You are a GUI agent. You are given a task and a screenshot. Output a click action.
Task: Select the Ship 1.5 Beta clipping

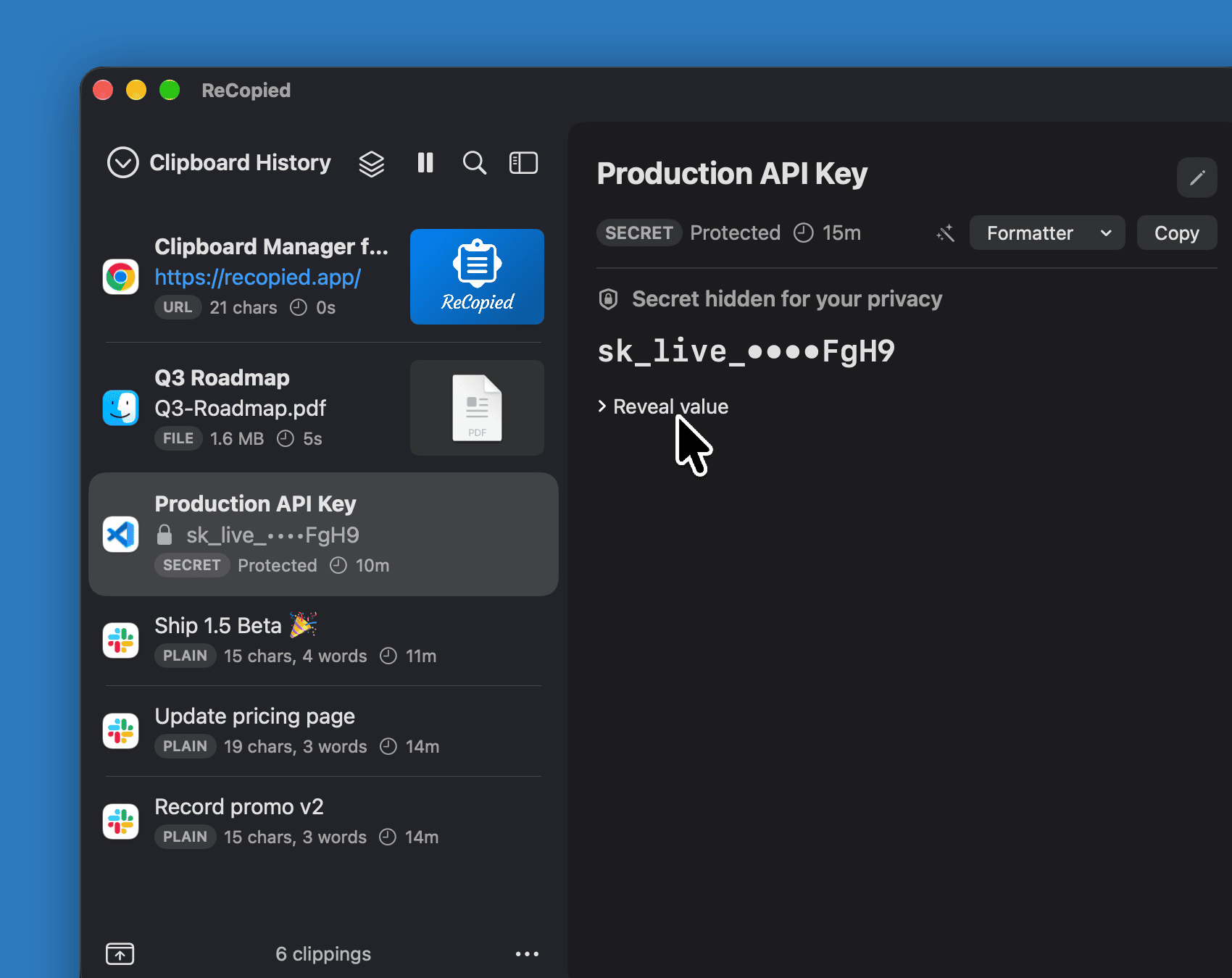tap(323, 640)
